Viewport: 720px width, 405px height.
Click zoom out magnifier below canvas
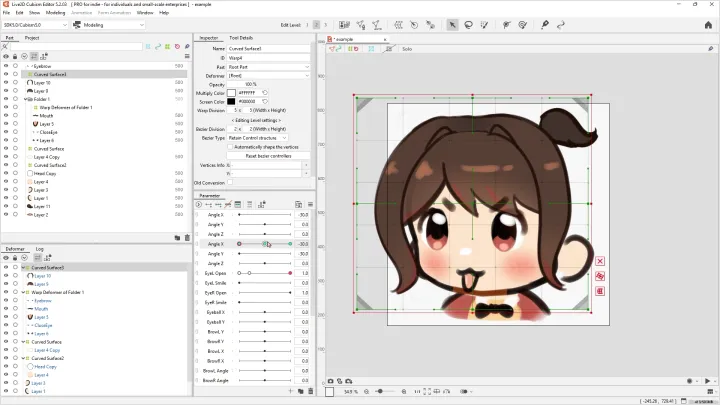click(x=366, y=392)
